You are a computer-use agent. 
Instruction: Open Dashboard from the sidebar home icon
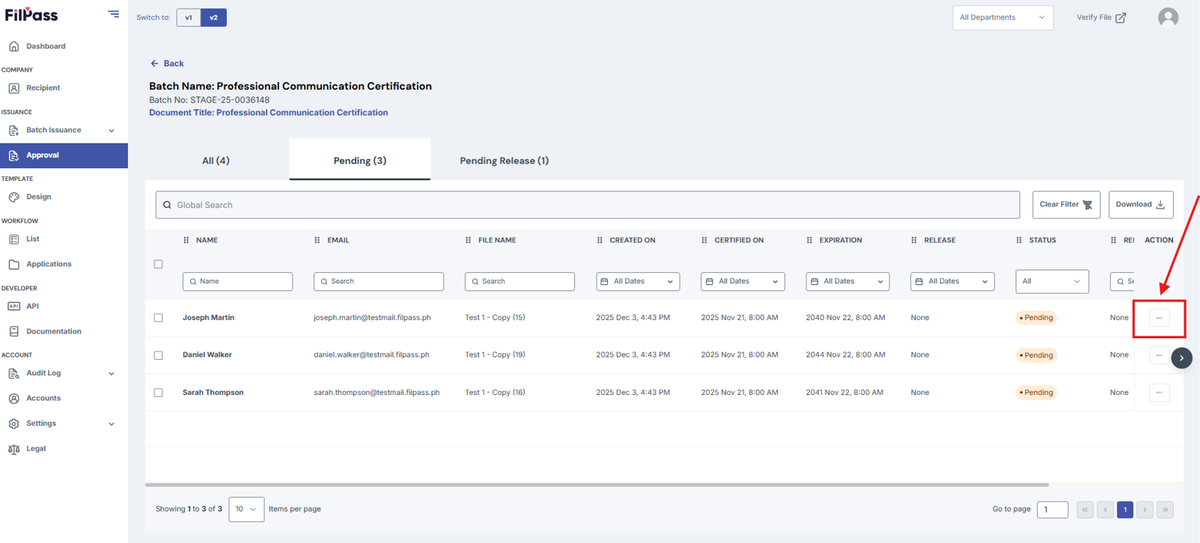[14, 46]
